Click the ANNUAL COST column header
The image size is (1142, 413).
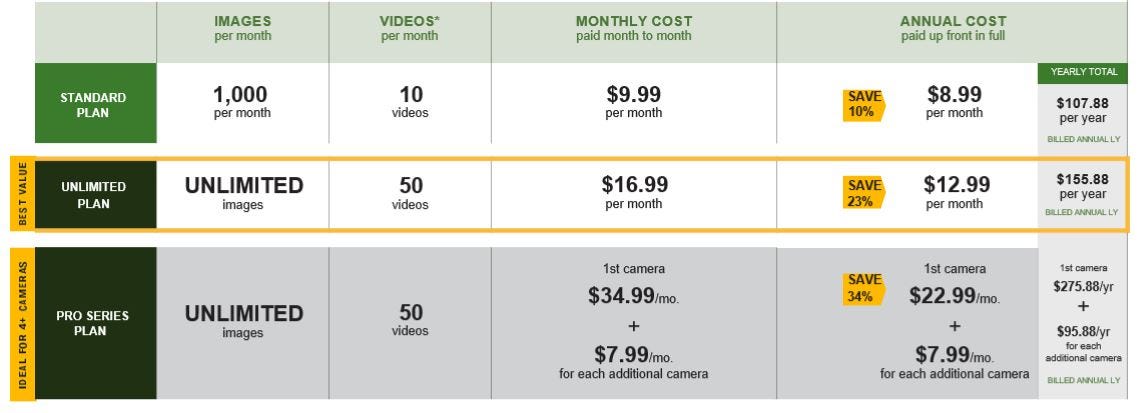953,29
